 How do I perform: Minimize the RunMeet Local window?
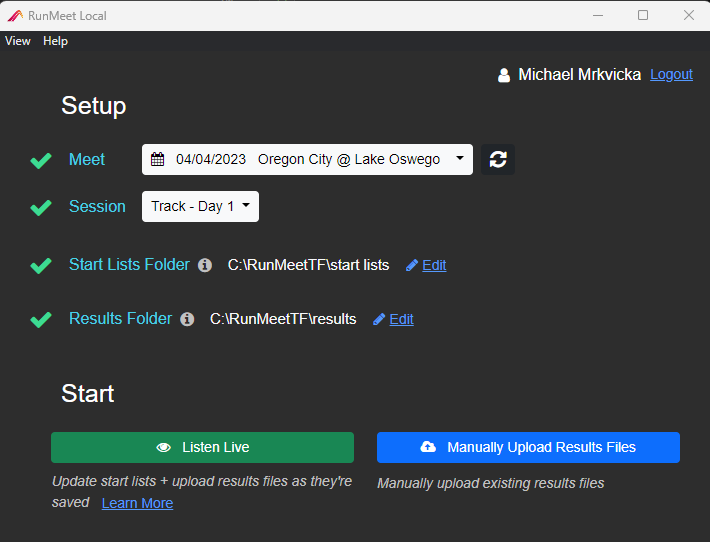[x=598, y=15]
